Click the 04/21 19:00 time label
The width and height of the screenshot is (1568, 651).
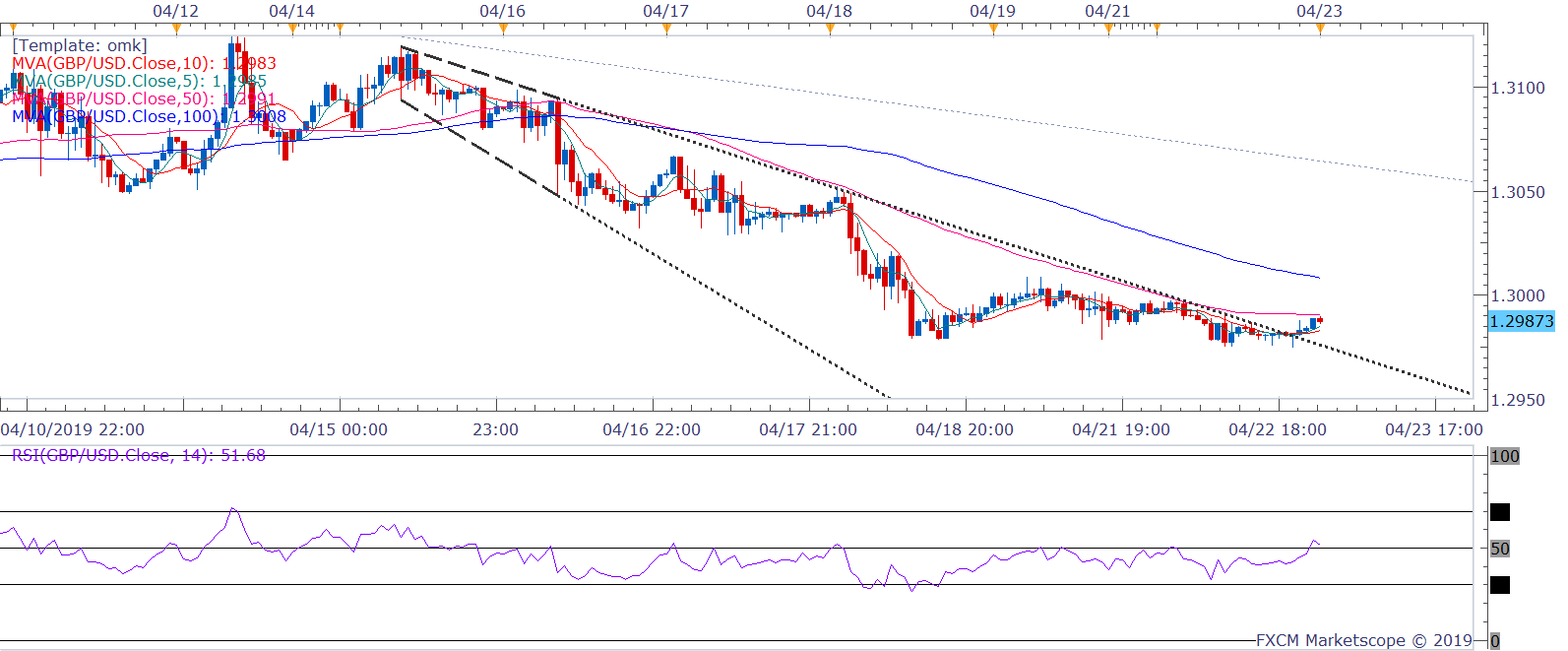1121,429
